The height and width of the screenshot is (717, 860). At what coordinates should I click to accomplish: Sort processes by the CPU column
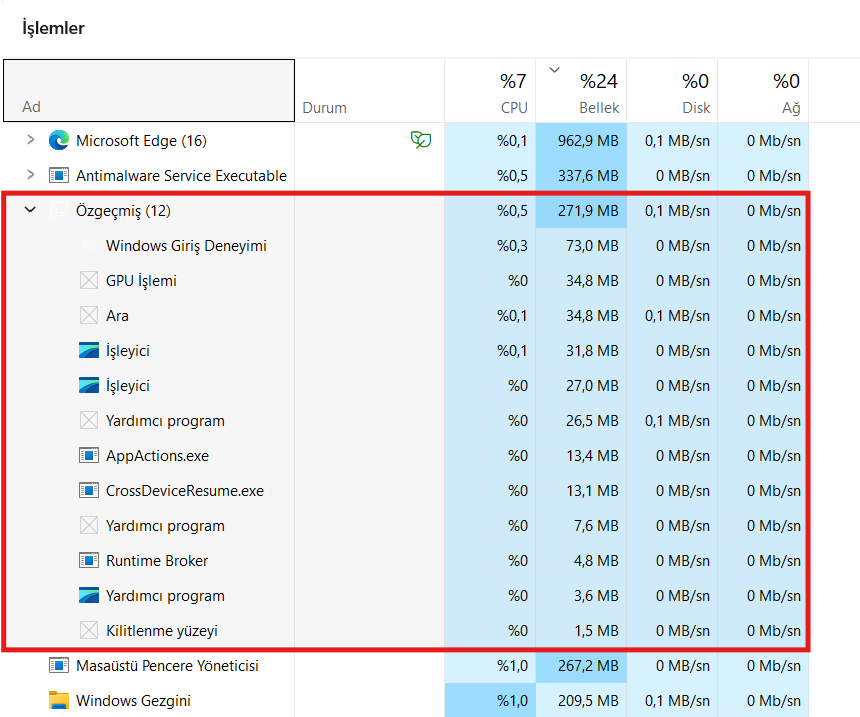(490, 91)
